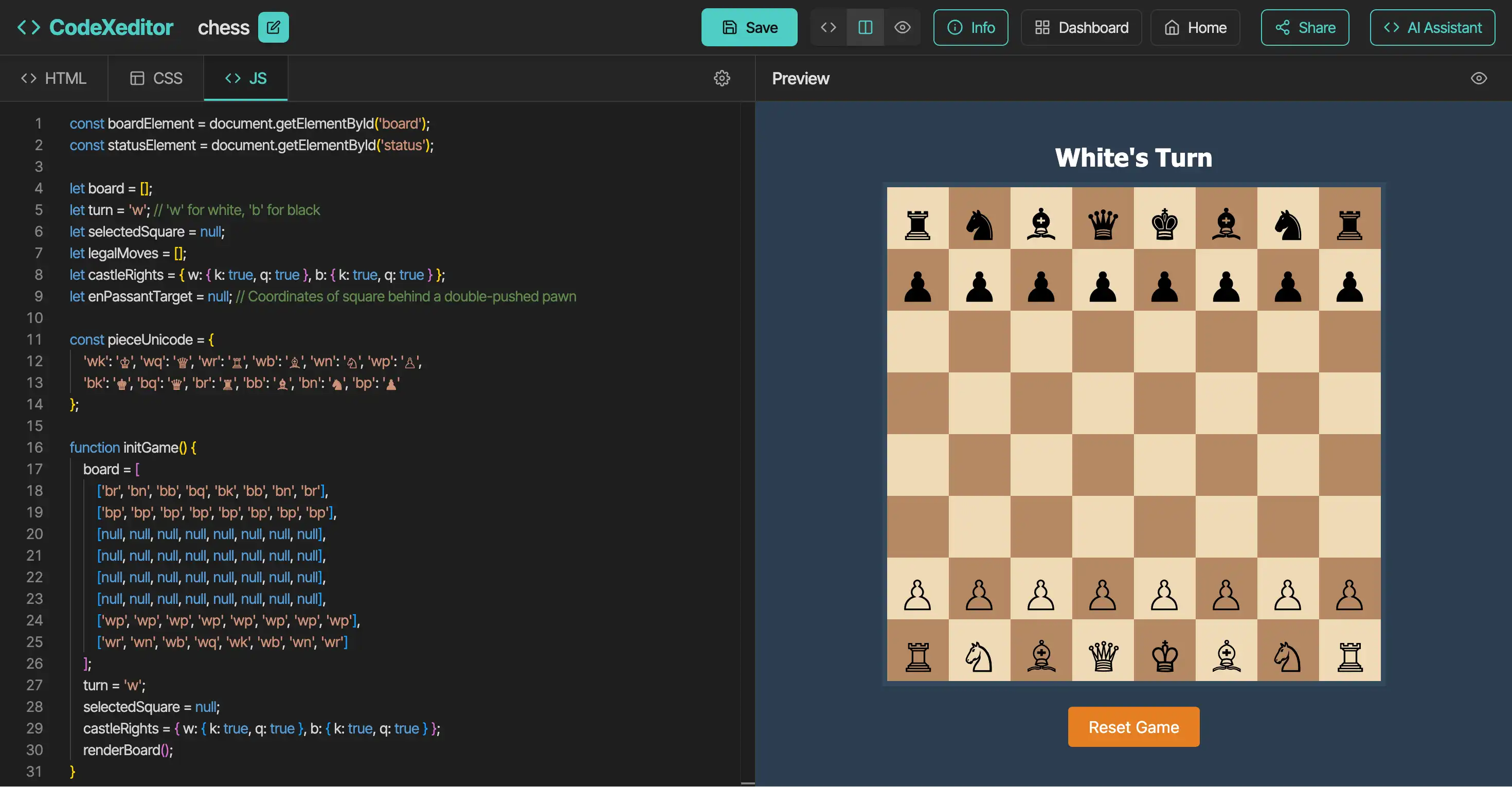The height and width of the screenshot is (787, 1512).
Task: Open editor settings gear icon
Action: click(722, 78)
